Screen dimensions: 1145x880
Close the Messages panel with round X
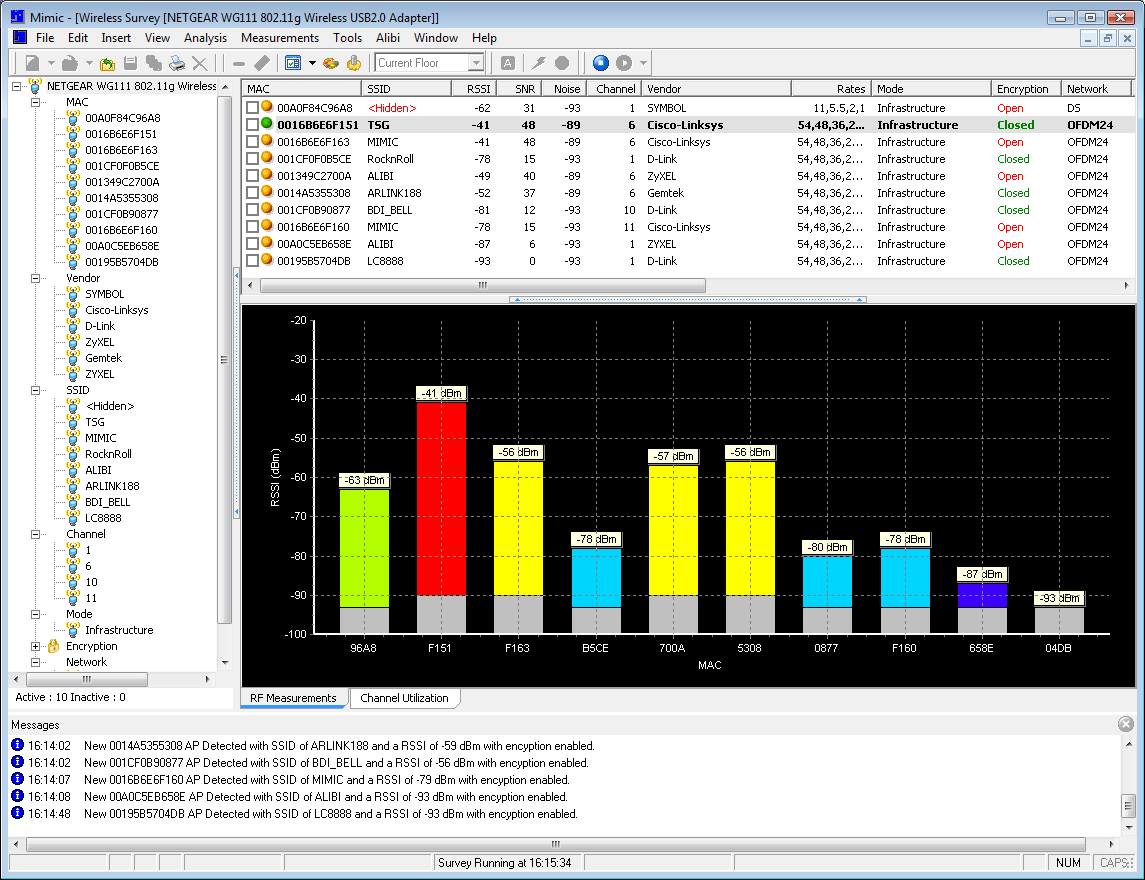point(1125,724)
